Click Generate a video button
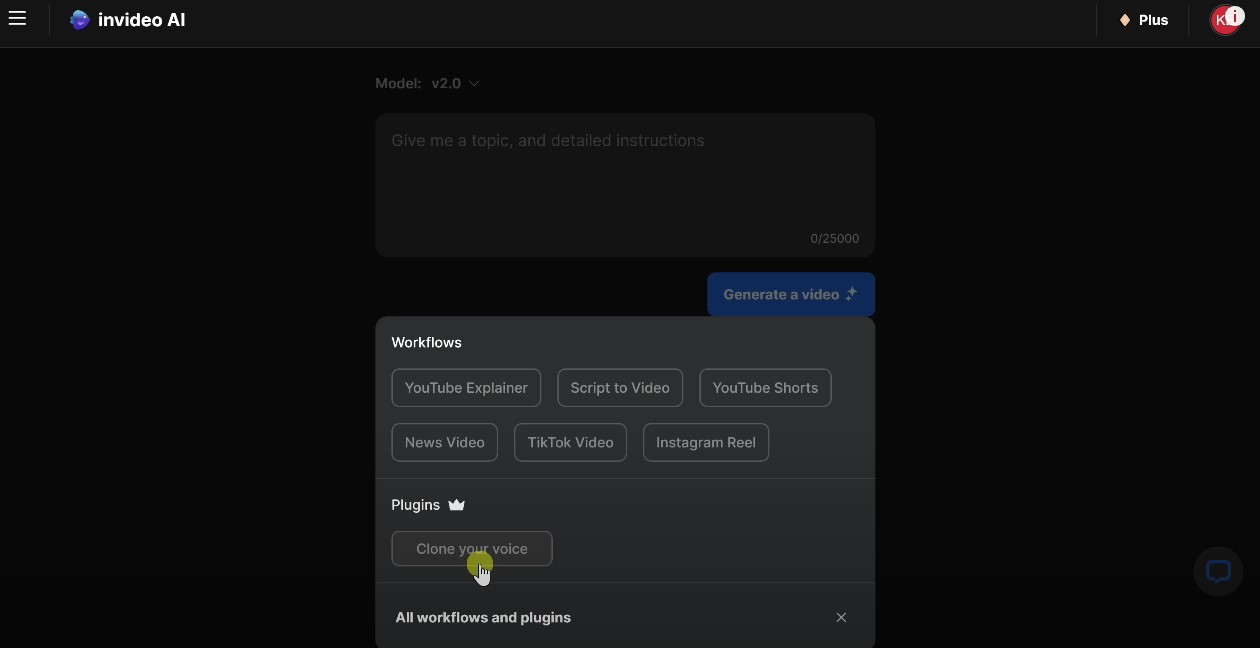 (791, 294)
